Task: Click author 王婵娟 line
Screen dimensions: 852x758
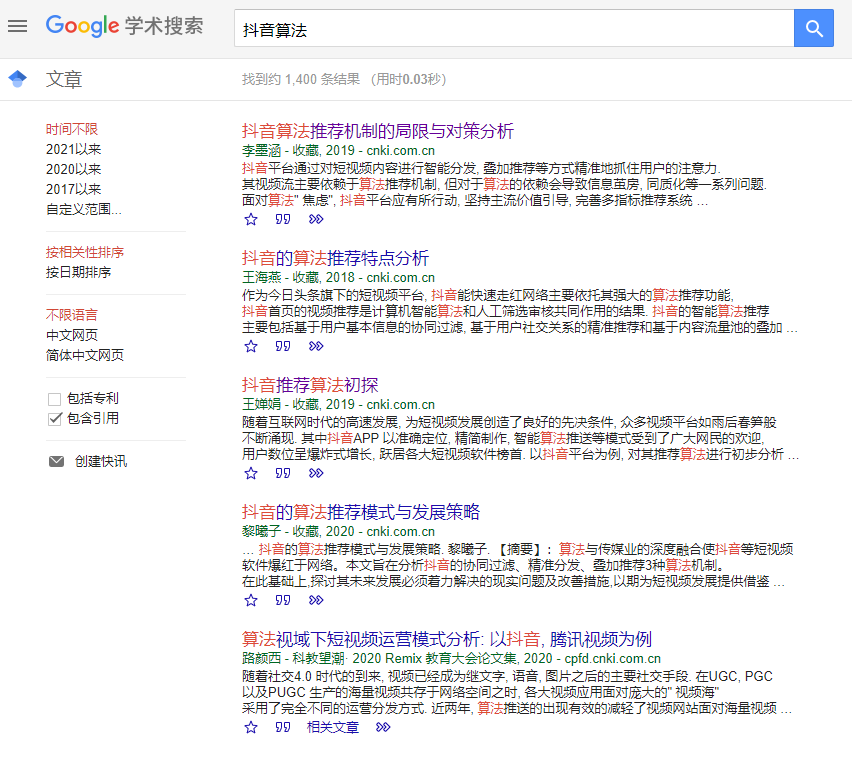Action: 338,405
